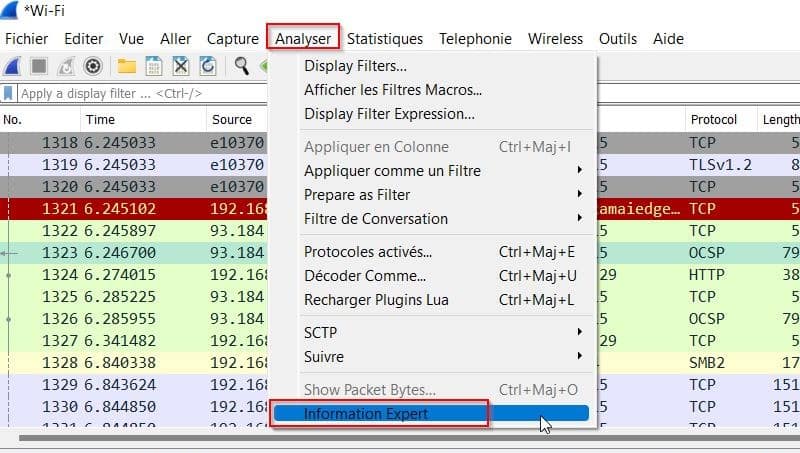Image resolution: width=800 pixels, height=453 pixels.
Task: Click the horizontal scrollbar of packet list
Action: click(x=408, y=438)
